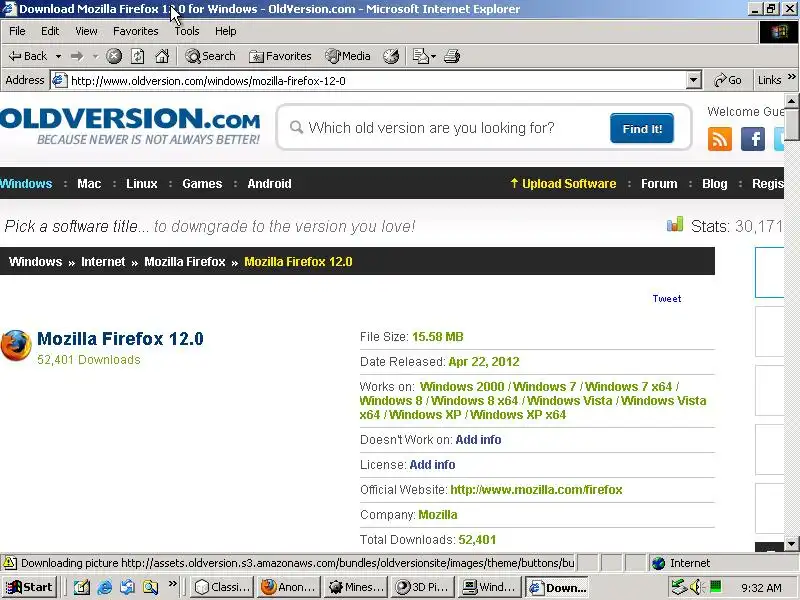Expand the Address bar dropdown list
The image size is (800, 600).
click(693, 81)
